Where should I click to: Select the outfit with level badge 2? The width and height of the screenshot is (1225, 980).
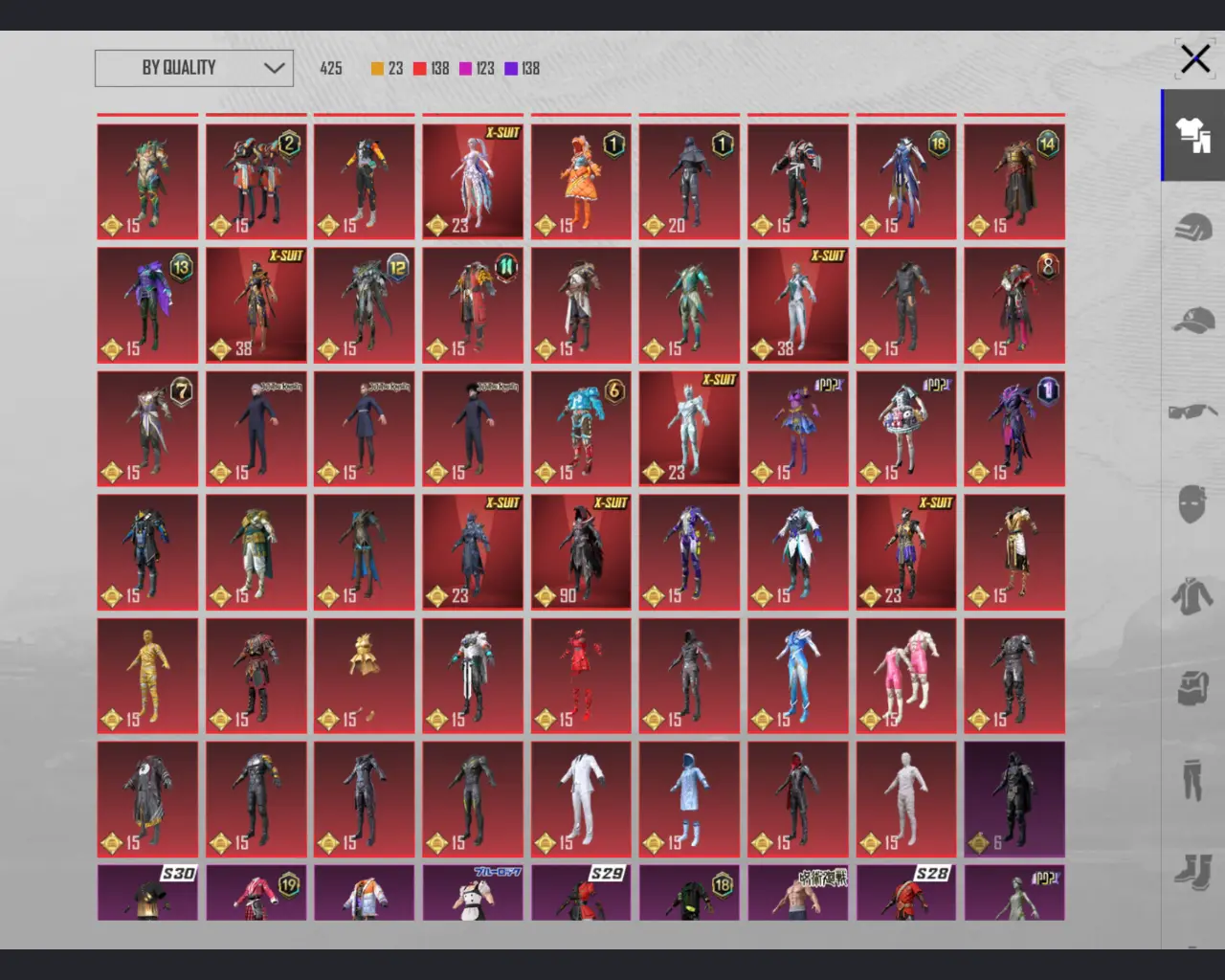pos(256,182)
